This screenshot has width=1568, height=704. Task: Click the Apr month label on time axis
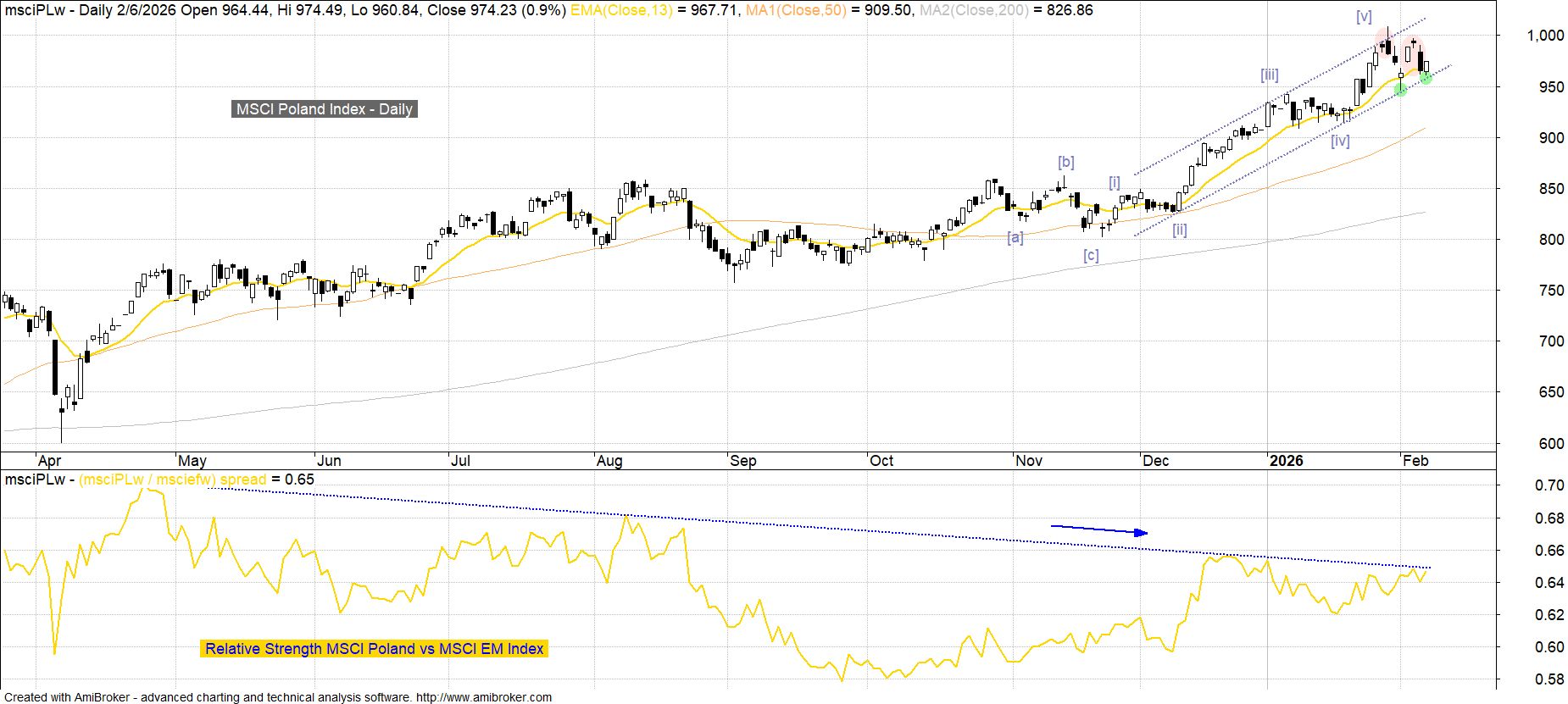pyautogui.click(x=49, y=461)
